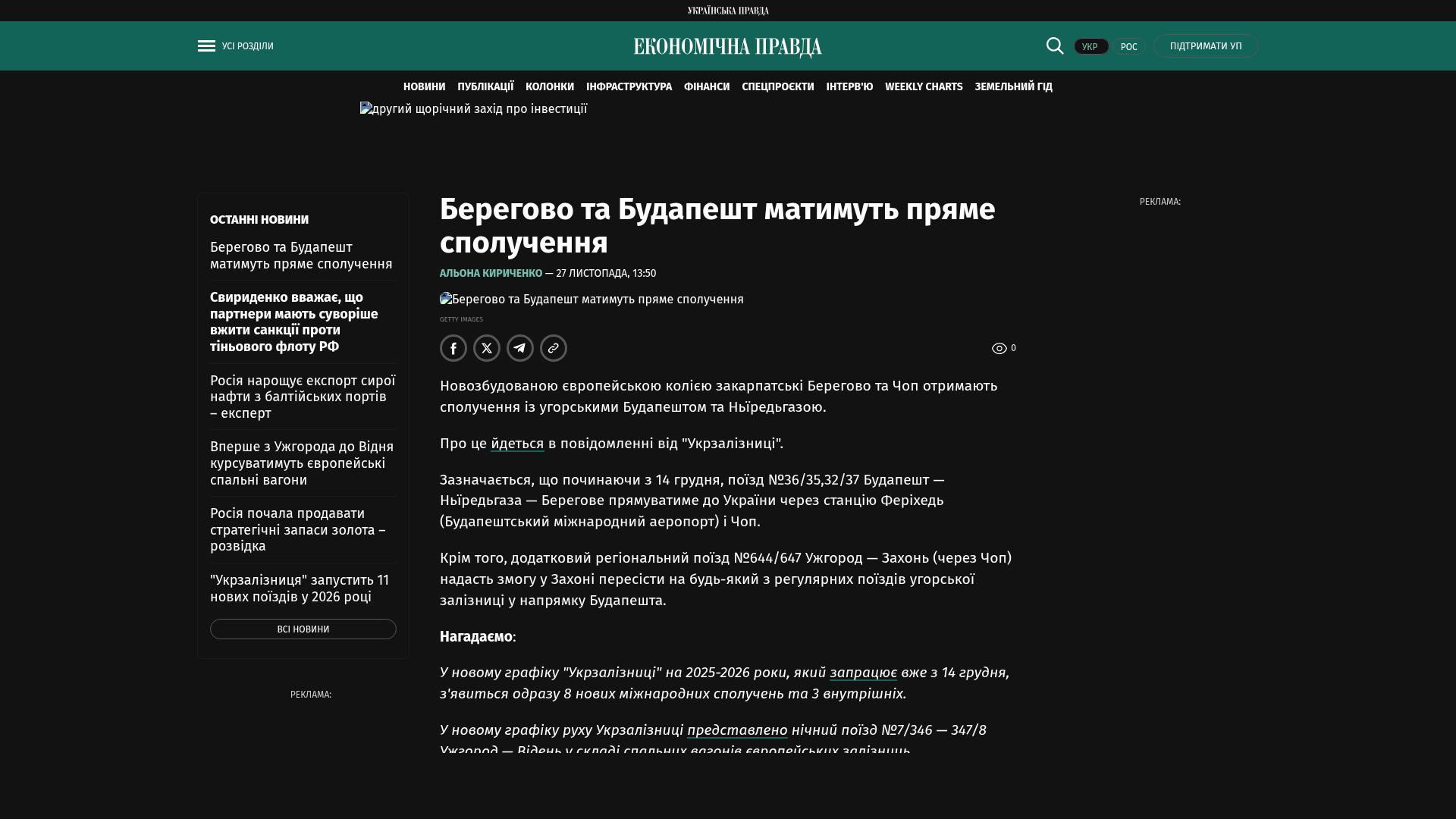Viewport: 1456px width, 819px height.
Task: Copy article link icon
Action: pos(554,348)
